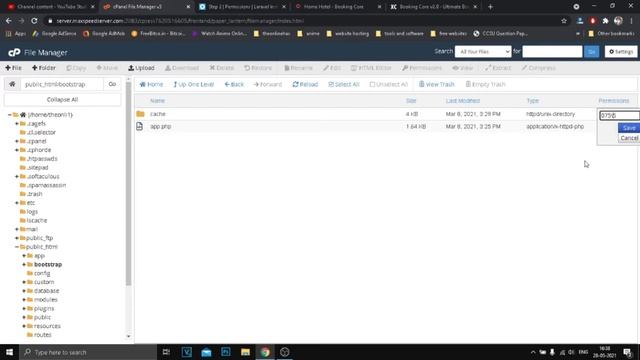Go Up One Level
The width and height of the screenshot is (640, 360).
pos(193,84)
